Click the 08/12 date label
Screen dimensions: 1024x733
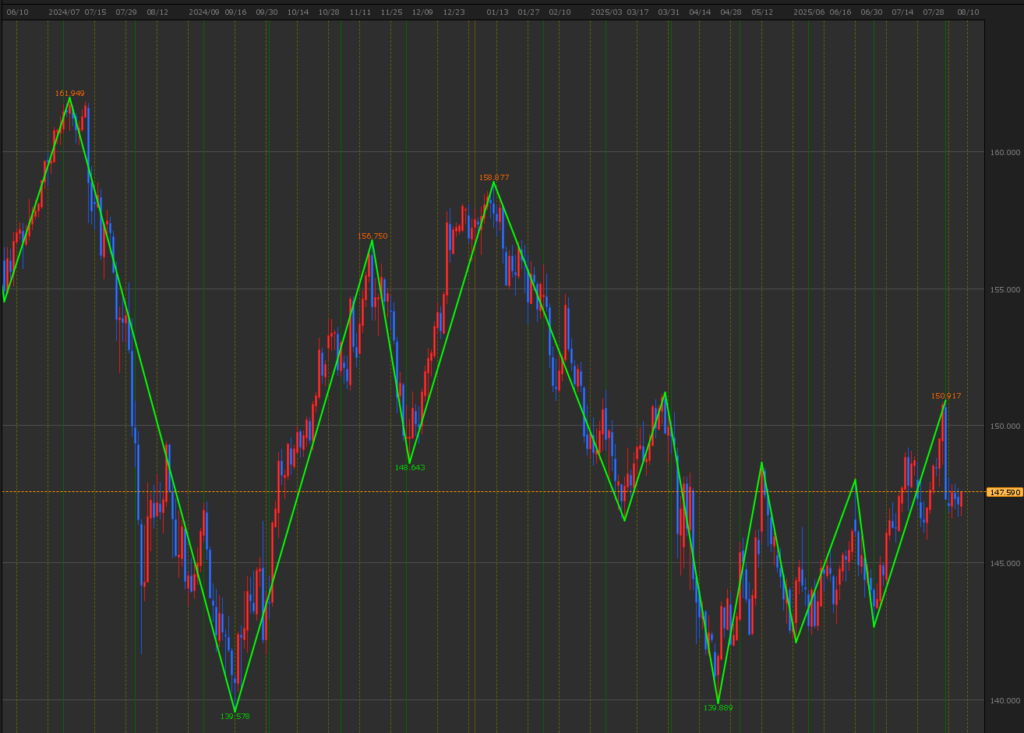(x=157, y=12)
